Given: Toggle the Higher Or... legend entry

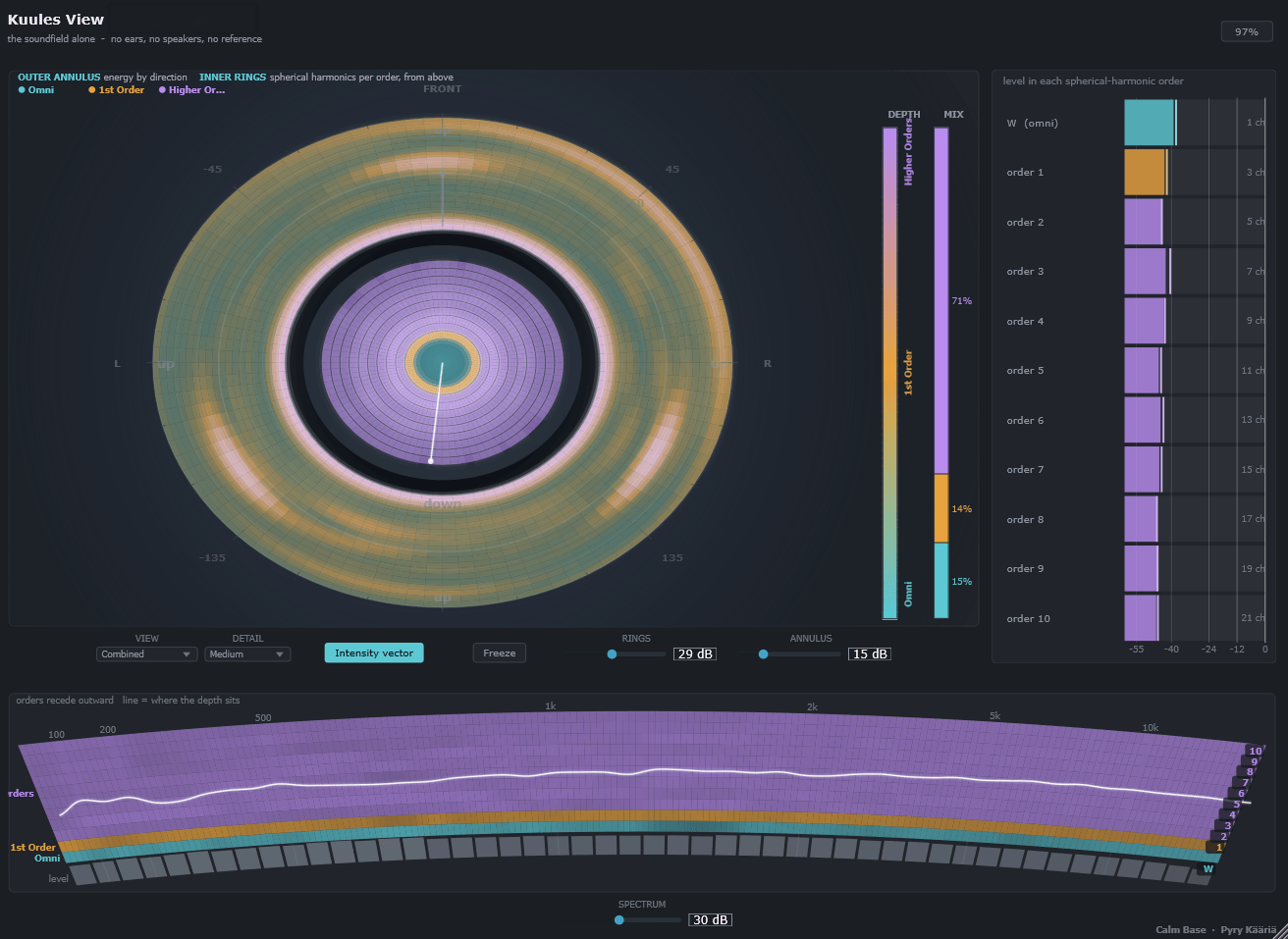Looking at the screenshot, I should pyautogui.click(x=191, y=90).
